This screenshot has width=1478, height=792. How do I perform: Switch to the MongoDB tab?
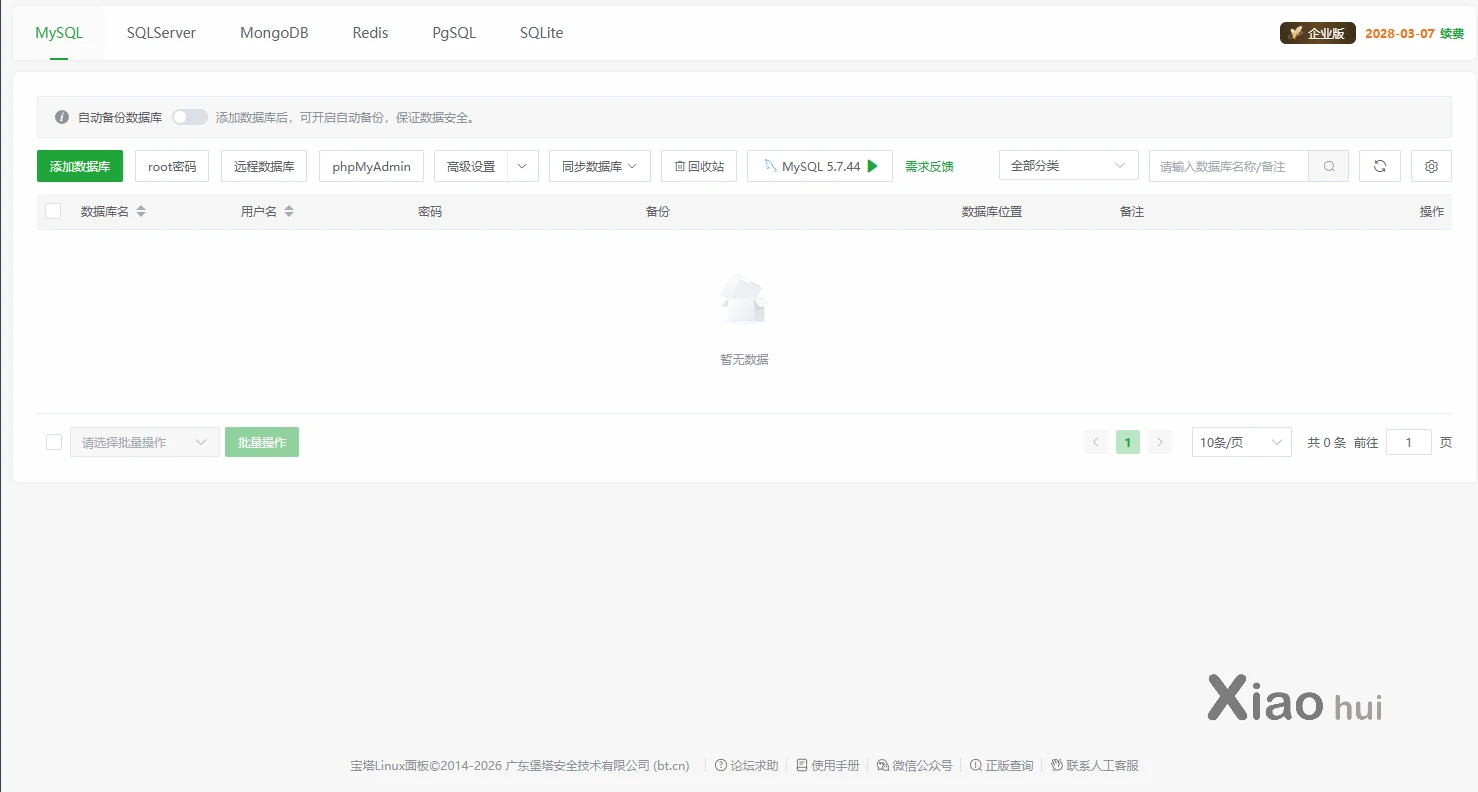click(274, 33)
